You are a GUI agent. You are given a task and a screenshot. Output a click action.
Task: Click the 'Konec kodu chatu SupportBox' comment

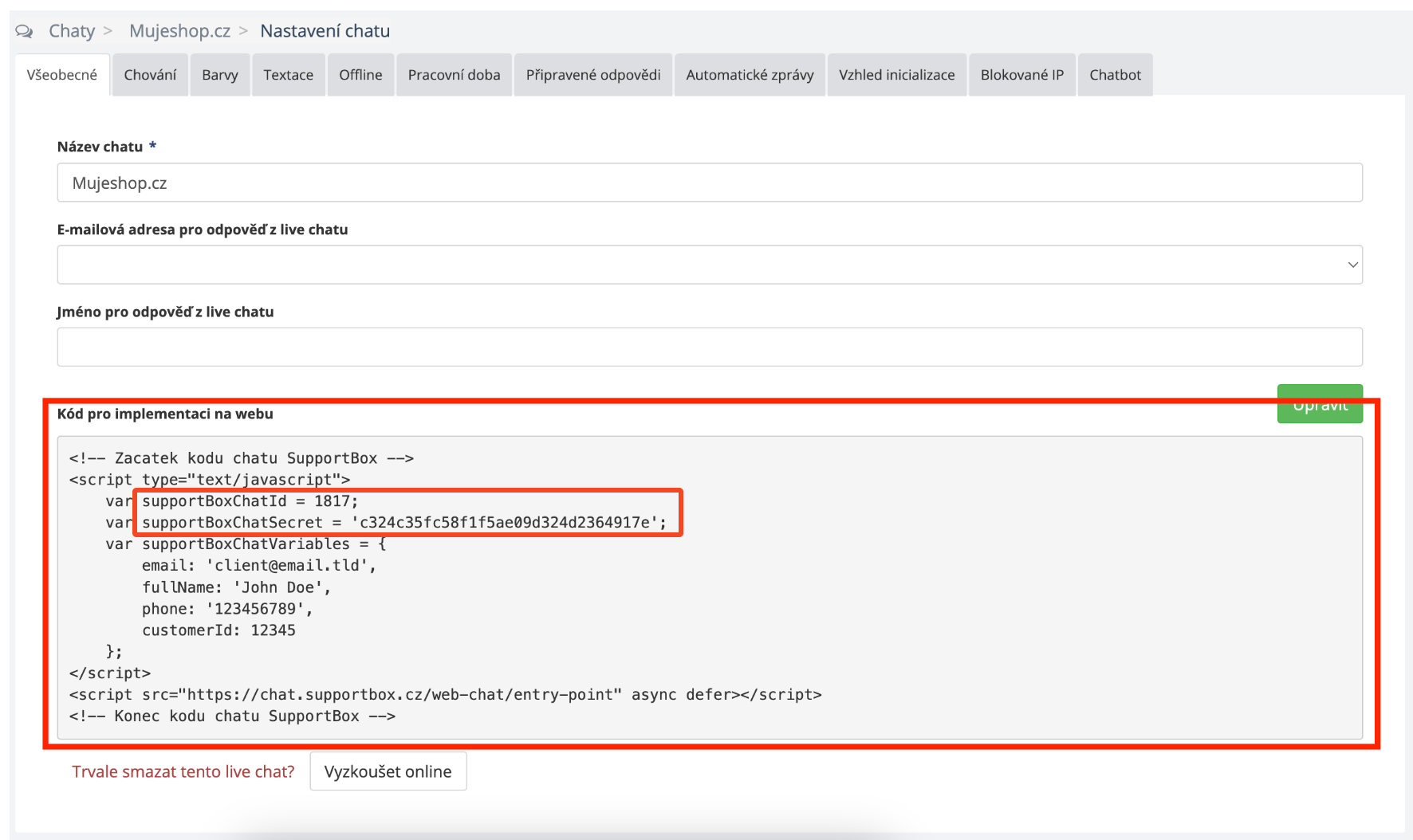(232, 716)
